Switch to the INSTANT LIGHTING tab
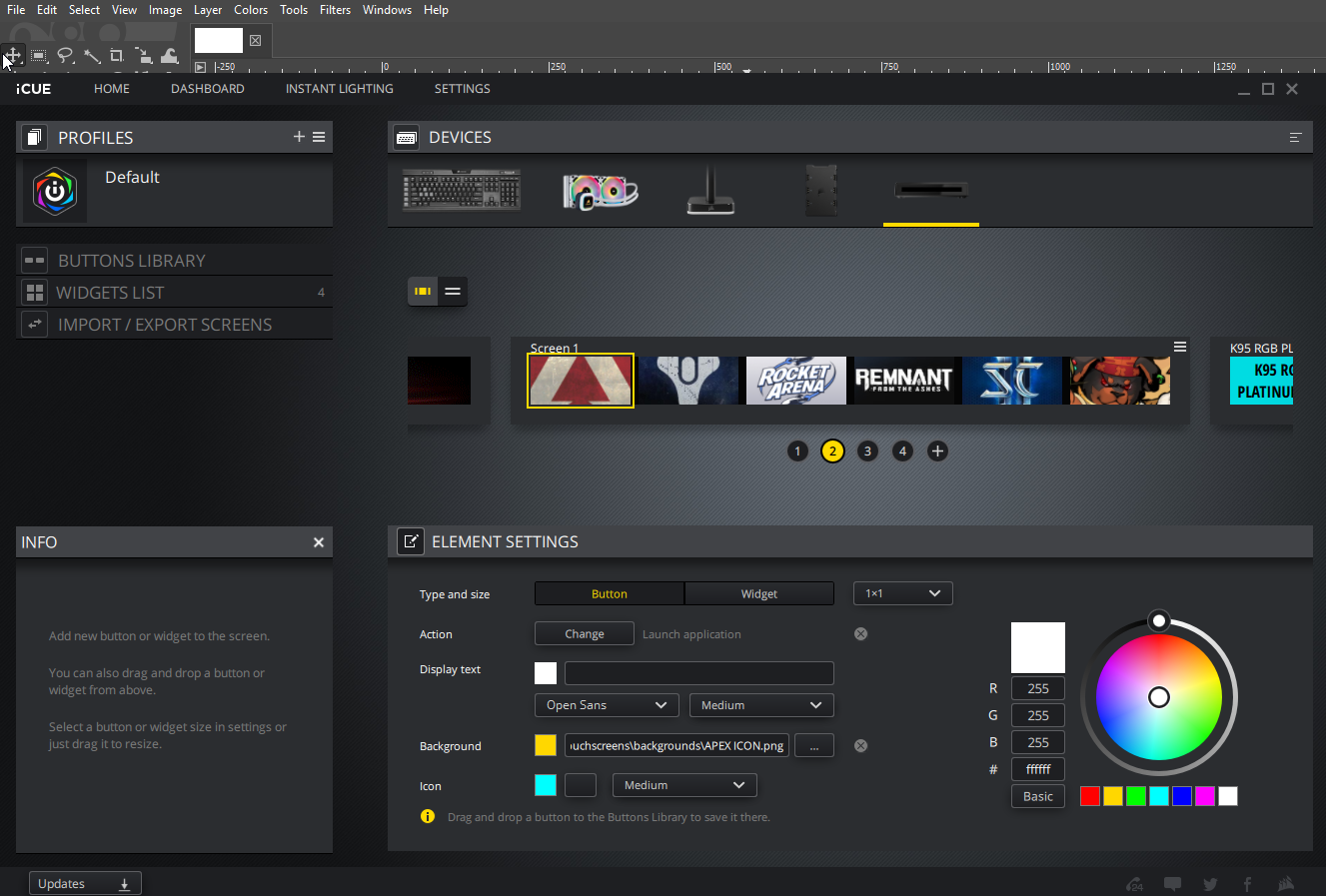The height and width of the screenshot is (896, 1326). point(339,88)
